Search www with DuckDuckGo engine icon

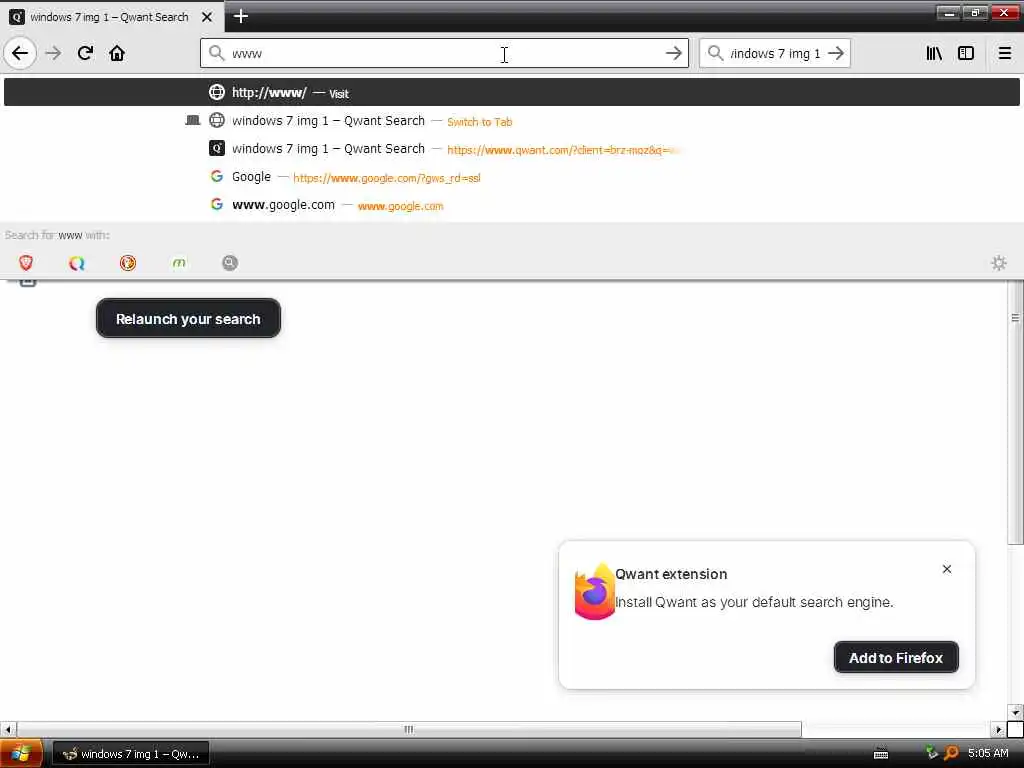[x=128, y=263]
